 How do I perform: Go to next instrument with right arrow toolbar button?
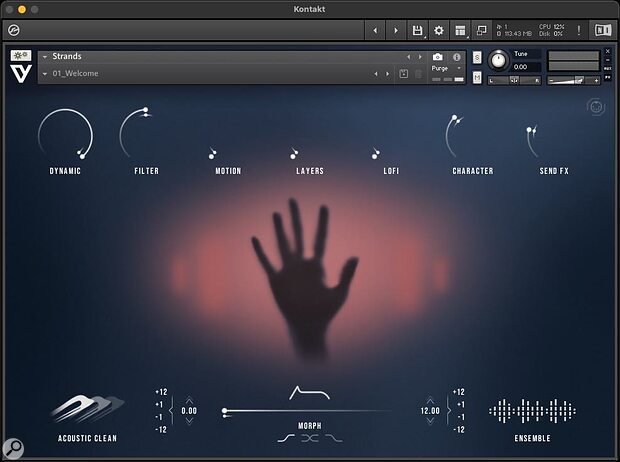396,30
